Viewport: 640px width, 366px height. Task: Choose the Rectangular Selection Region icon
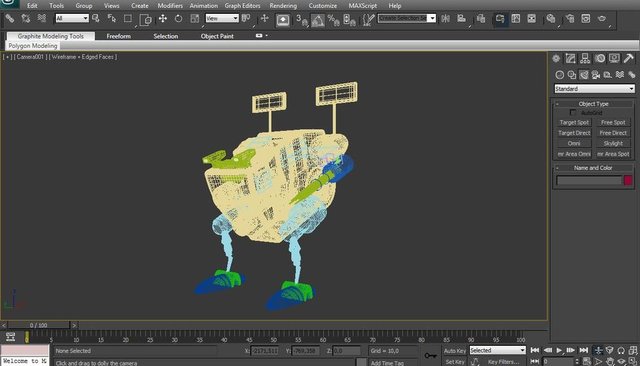128,18
